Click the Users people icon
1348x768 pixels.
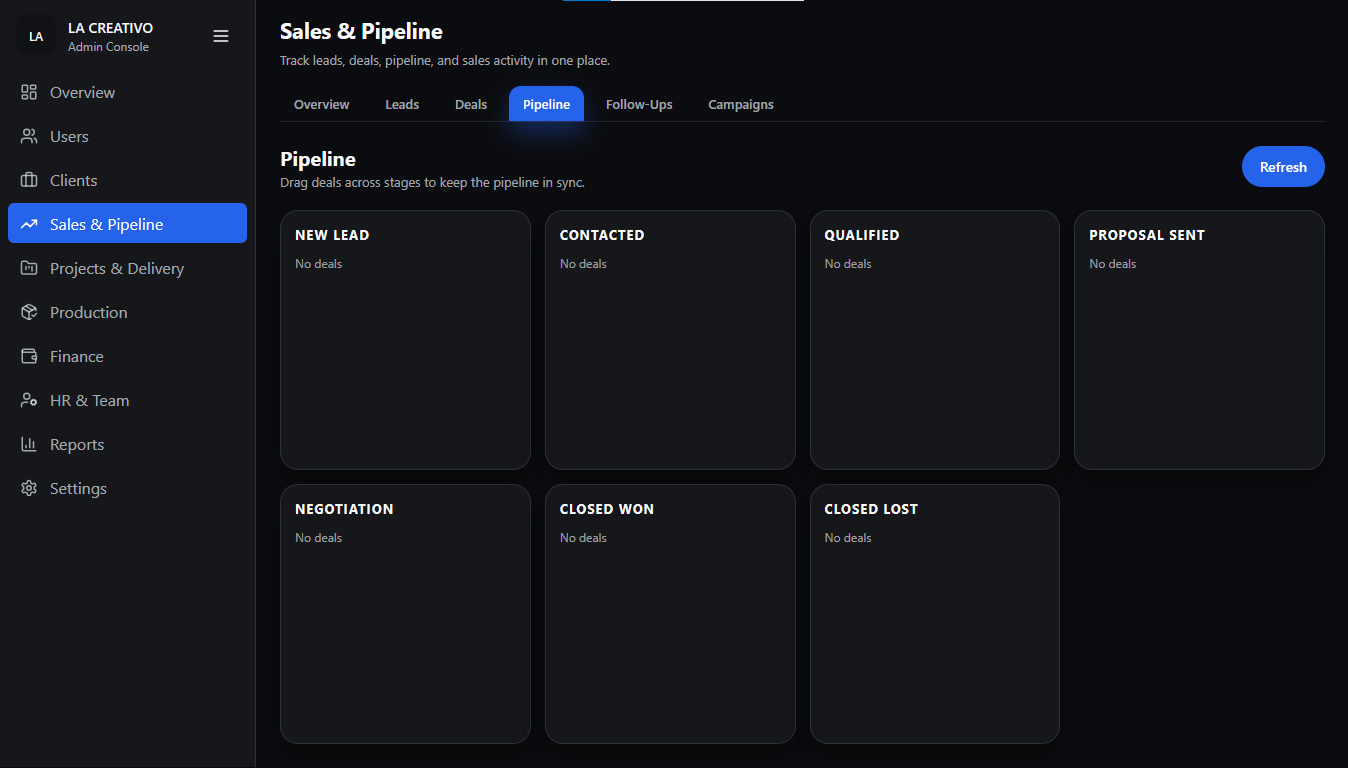29,136
